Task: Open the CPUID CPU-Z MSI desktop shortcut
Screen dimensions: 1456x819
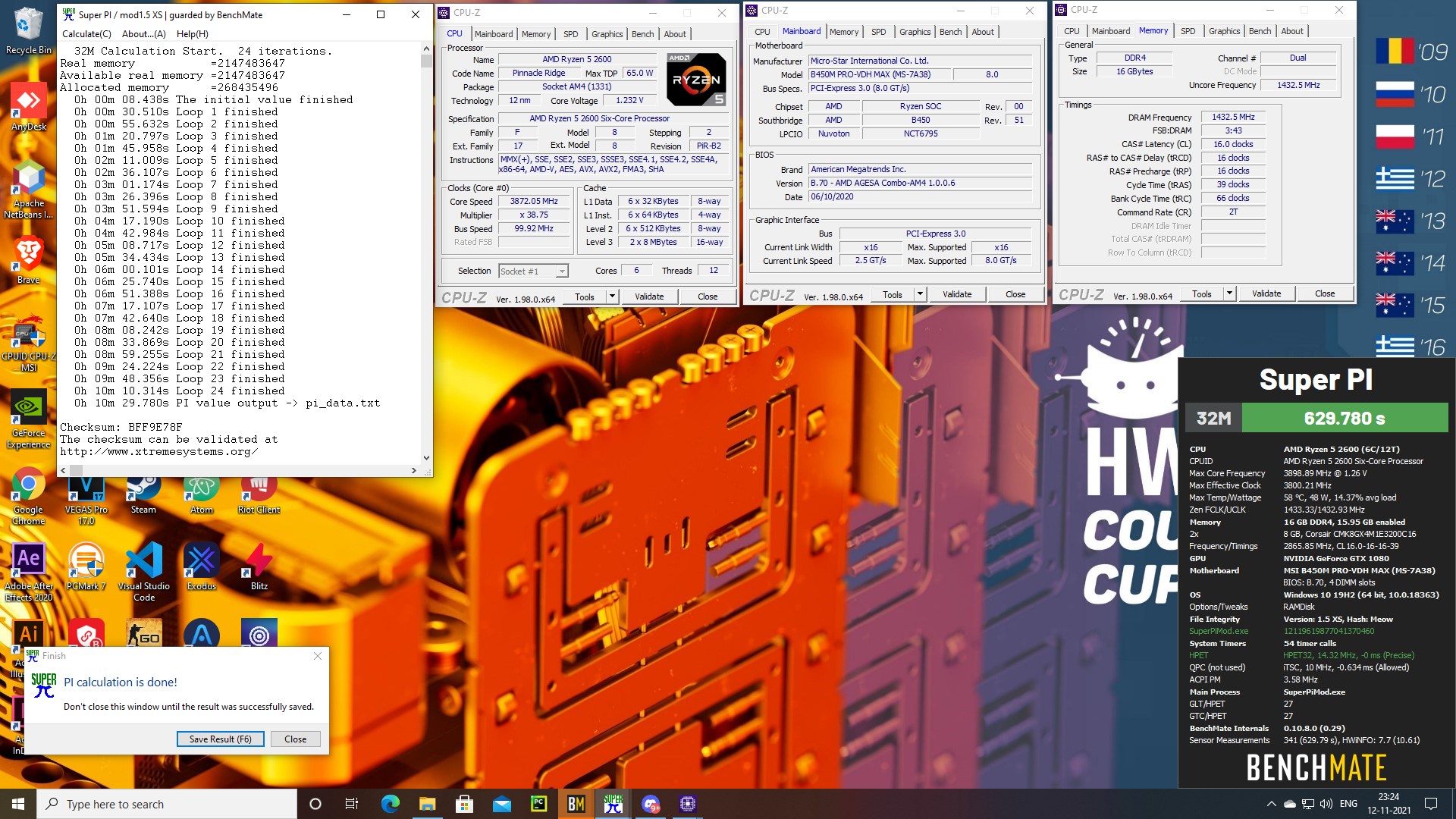Action: [28, 345]
